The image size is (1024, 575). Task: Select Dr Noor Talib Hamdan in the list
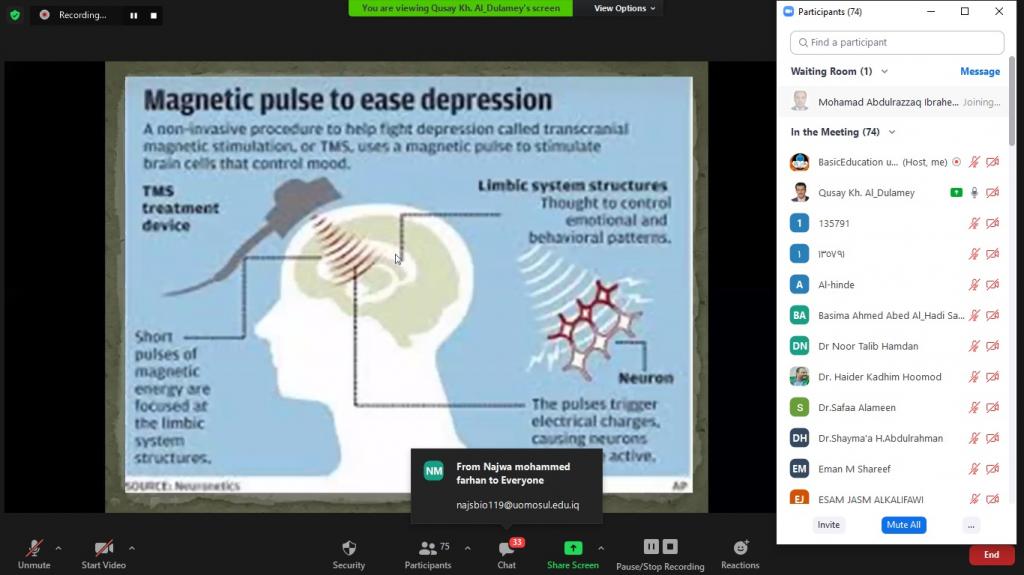867,346
